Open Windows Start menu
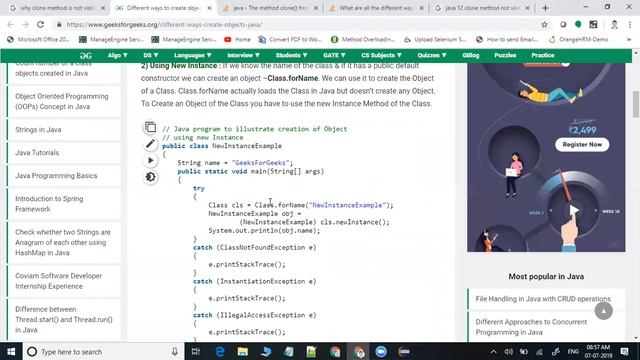640x360 pixels. click(11, 351)
